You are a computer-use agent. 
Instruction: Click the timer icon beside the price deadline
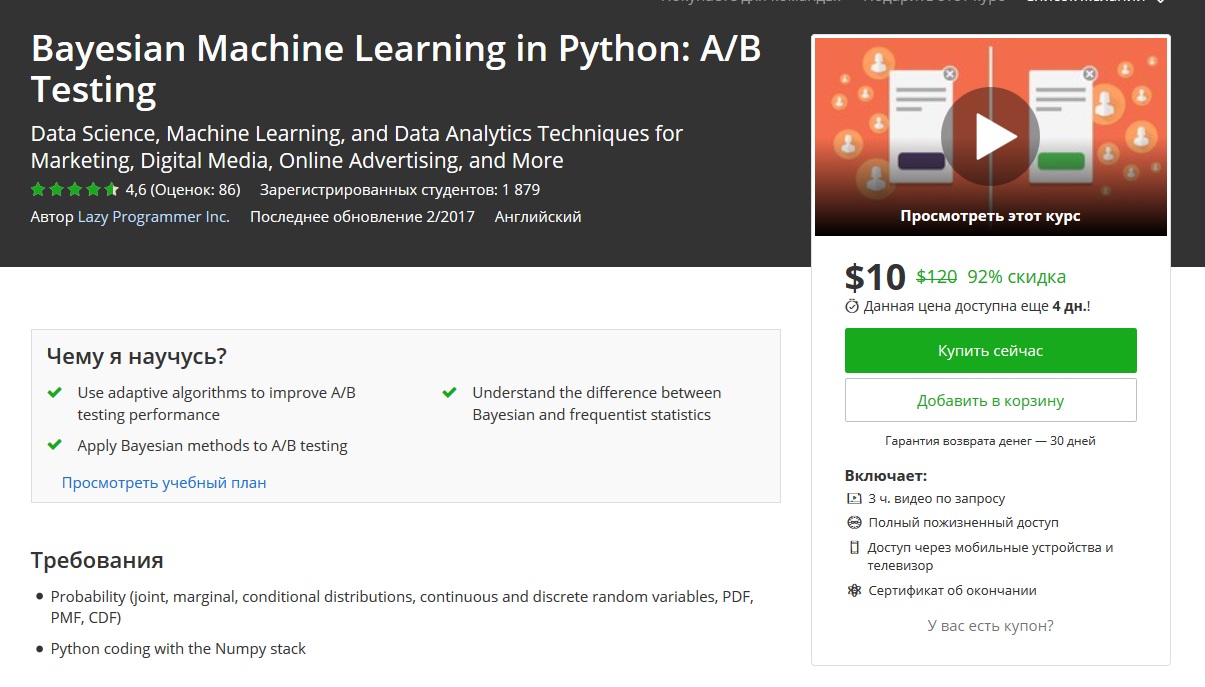[x=852, y=306]
